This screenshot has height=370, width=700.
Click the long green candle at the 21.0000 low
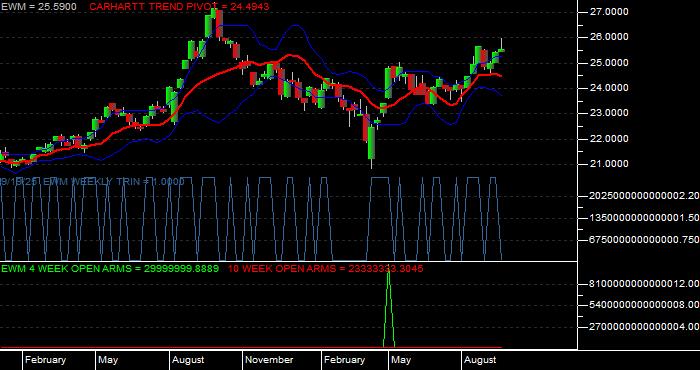coord(371,143)
